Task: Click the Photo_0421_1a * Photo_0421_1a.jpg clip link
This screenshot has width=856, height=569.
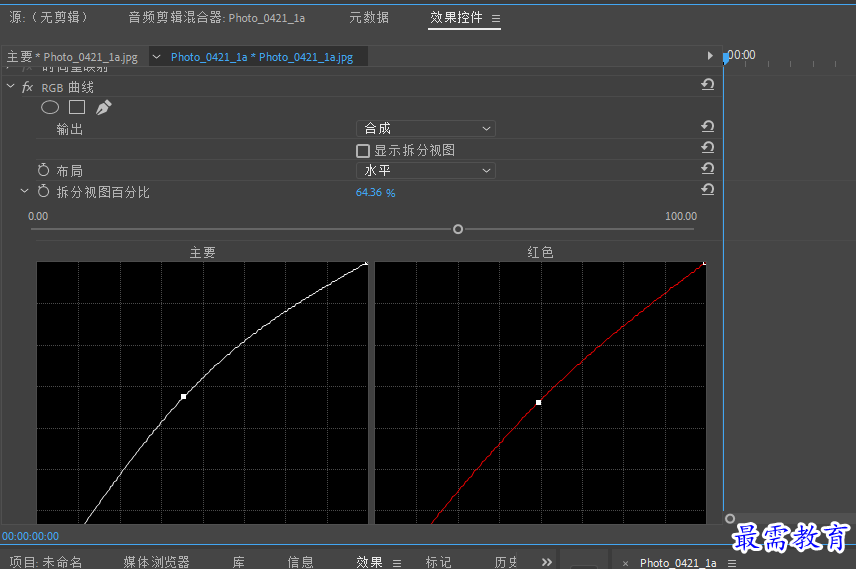Action: click(262, 57)
